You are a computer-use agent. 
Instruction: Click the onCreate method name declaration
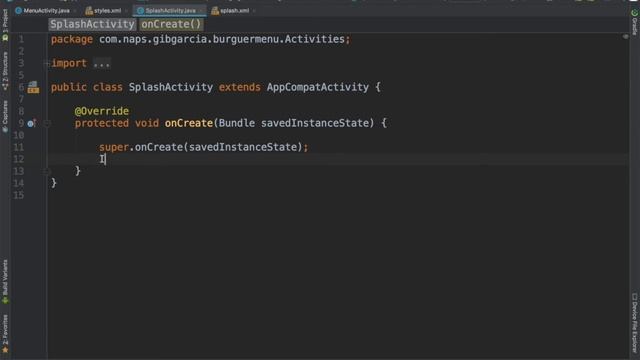pos(189,123)
